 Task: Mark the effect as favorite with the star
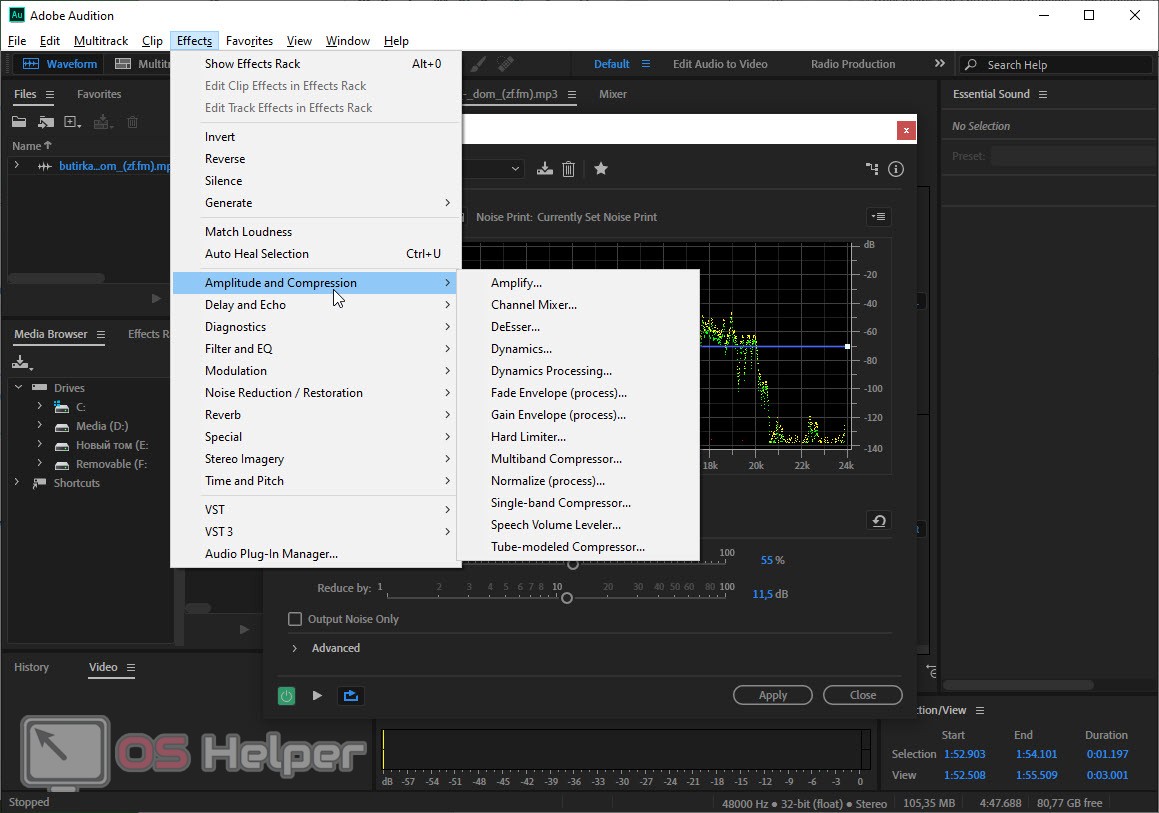pyautogui.click(x=601, y=169)
